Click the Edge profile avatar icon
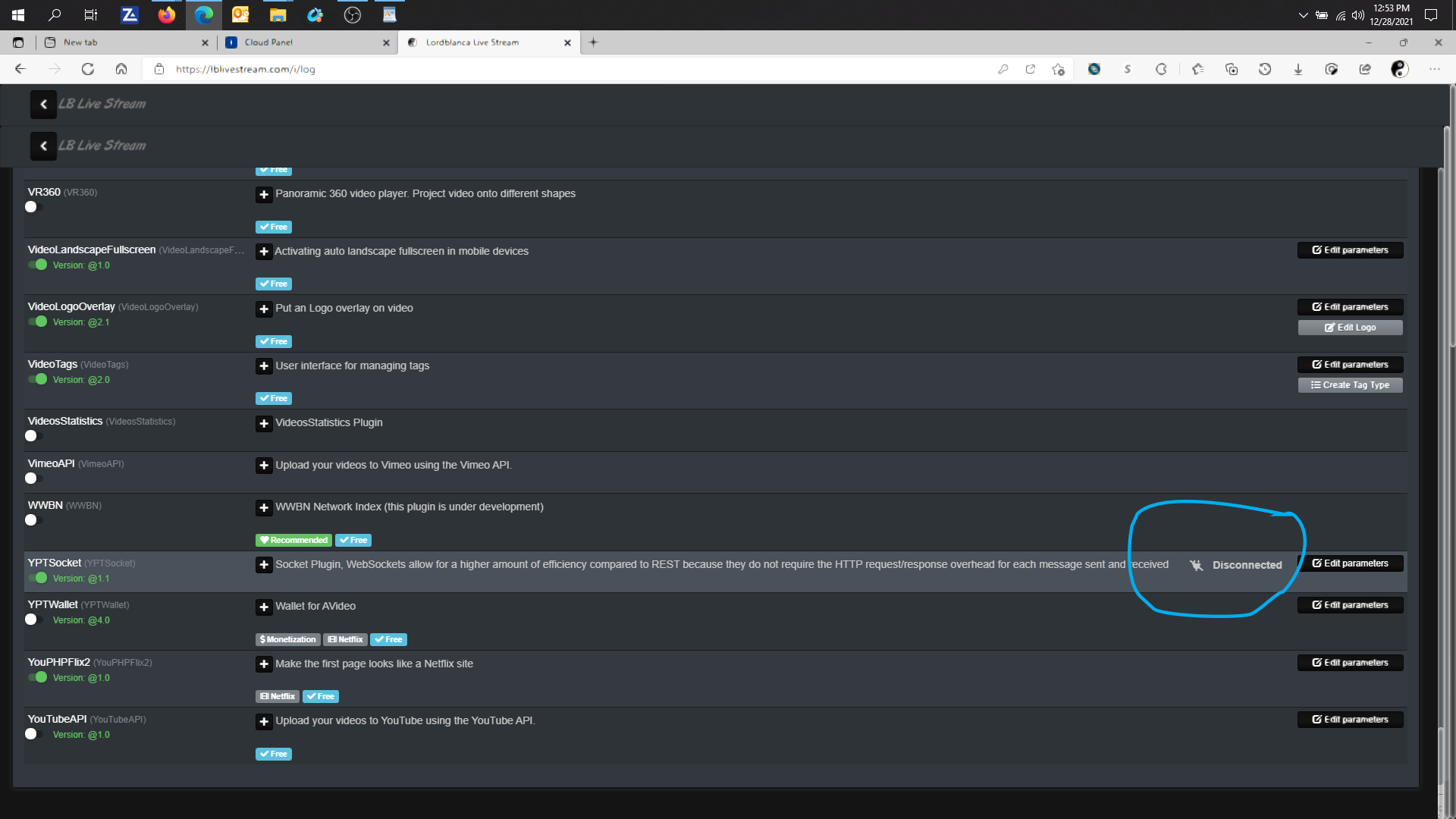This screenshot has height=819, width=1456. (1399, 69)
